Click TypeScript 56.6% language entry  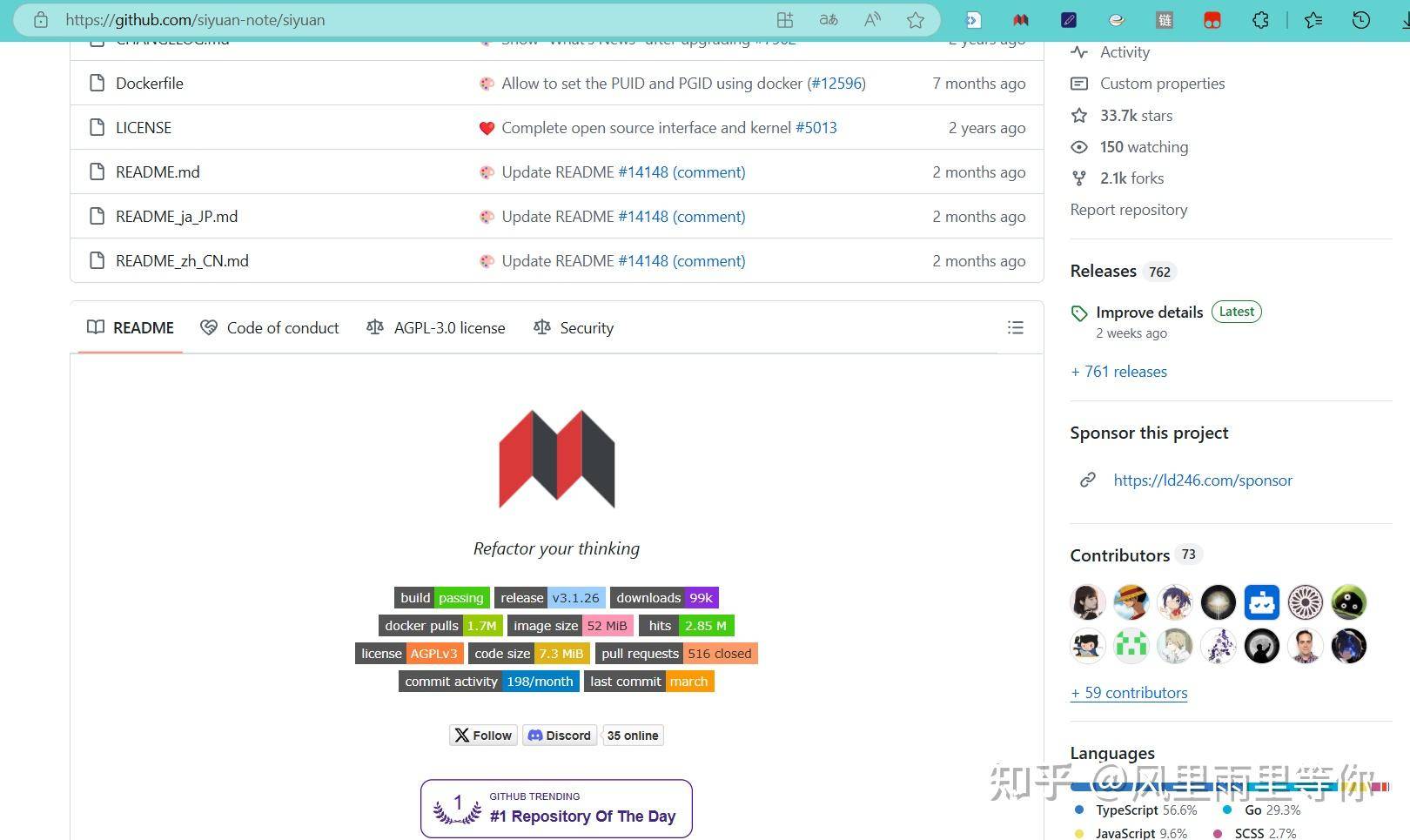(1137, 810)
